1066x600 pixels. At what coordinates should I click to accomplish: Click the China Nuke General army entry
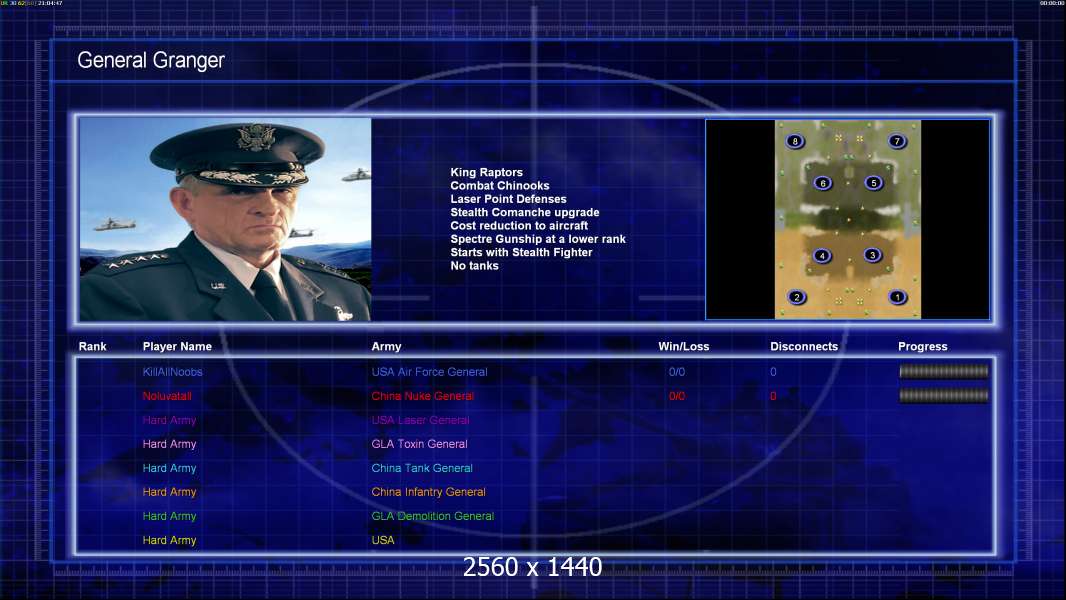422,396
